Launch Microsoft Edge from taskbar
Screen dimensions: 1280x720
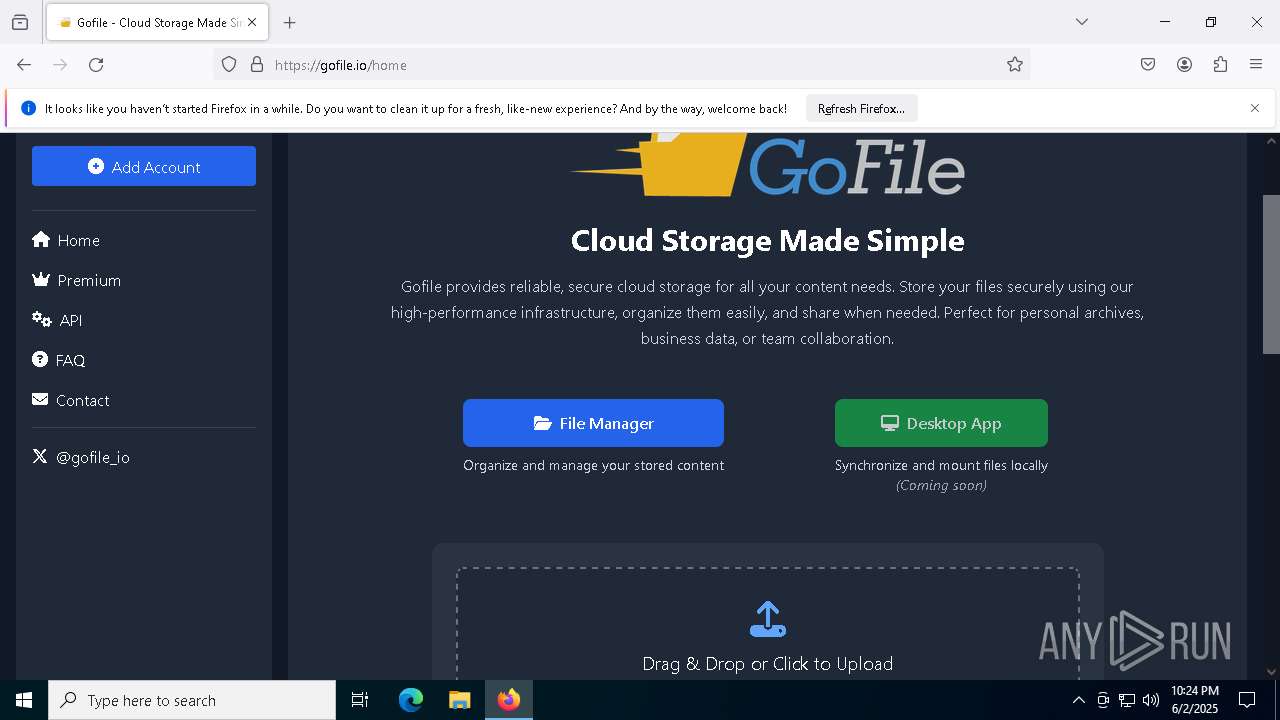click(x=411, y=700)
